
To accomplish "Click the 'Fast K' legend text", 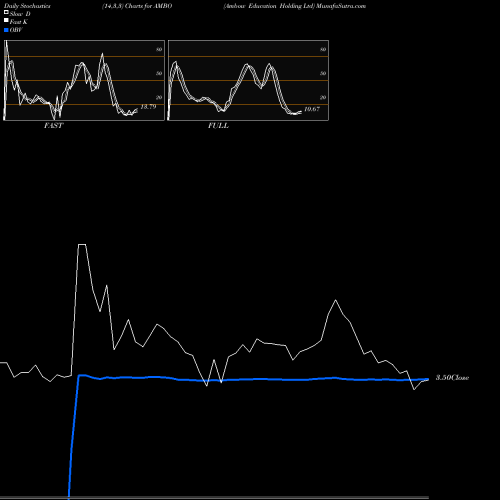I will (x=19, y=22).
